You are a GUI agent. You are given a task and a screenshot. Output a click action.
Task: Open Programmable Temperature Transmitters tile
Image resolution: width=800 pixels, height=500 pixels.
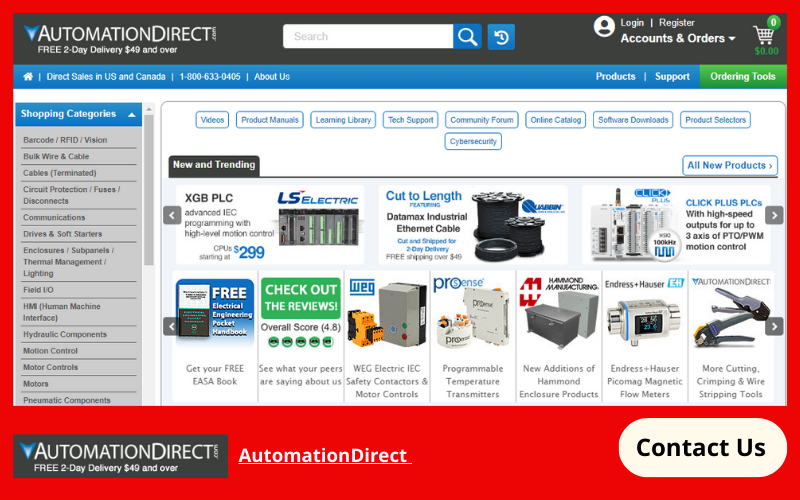pyautogui.click(x=473, y=337)
